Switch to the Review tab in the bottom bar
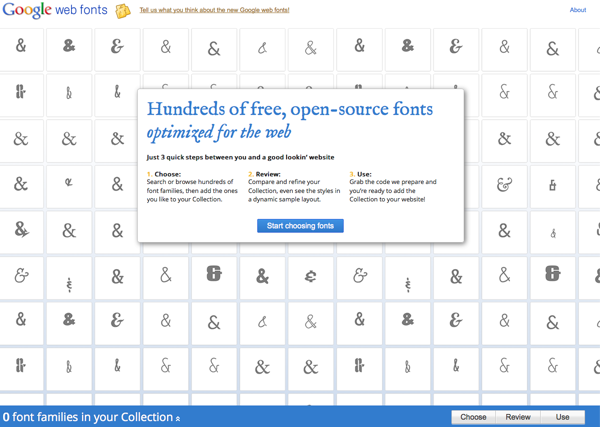 (518, 417)
